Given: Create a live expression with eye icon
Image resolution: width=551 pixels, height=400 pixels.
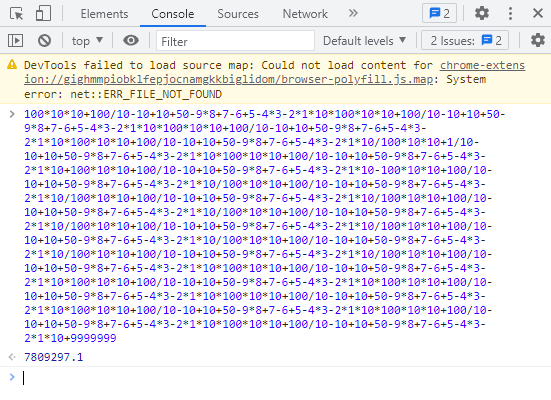Looking at the screenshot, I should point(131,40).
